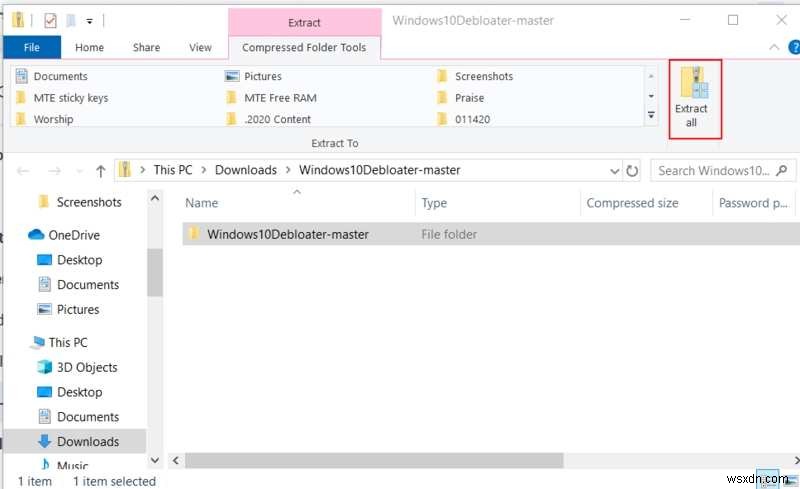
Task: Select This PC in the navigation pane
Action: tap(59, 342)
